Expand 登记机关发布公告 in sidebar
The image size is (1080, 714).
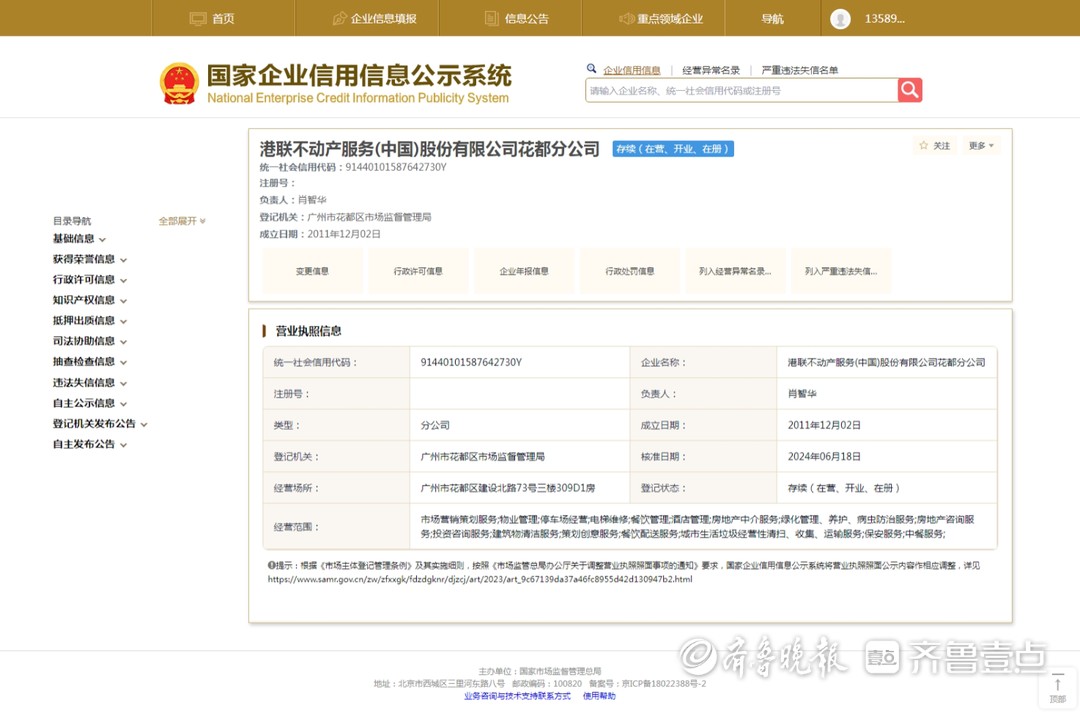pos(100,423)
